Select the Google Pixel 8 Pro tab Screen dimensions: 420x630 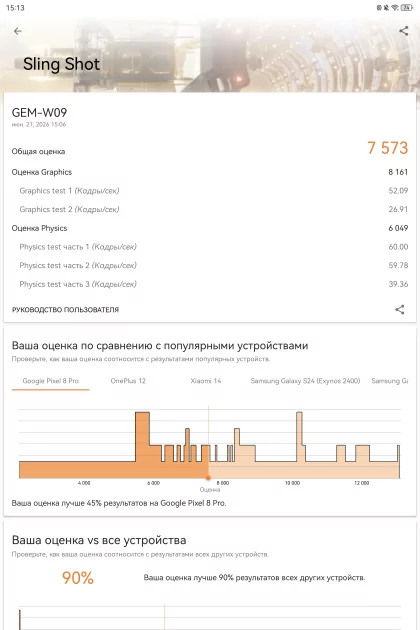coord(51,381)
